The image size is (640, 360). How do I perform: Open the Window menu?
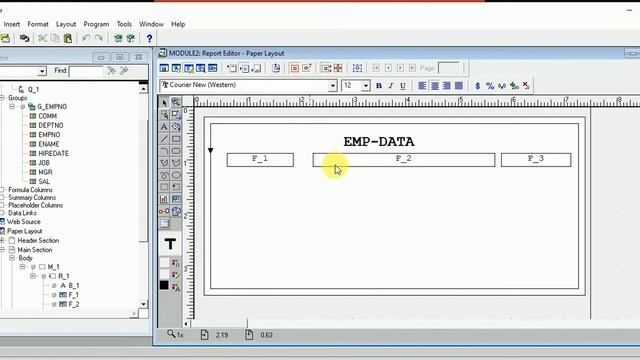pyautogui.click(x=151, y=24)
